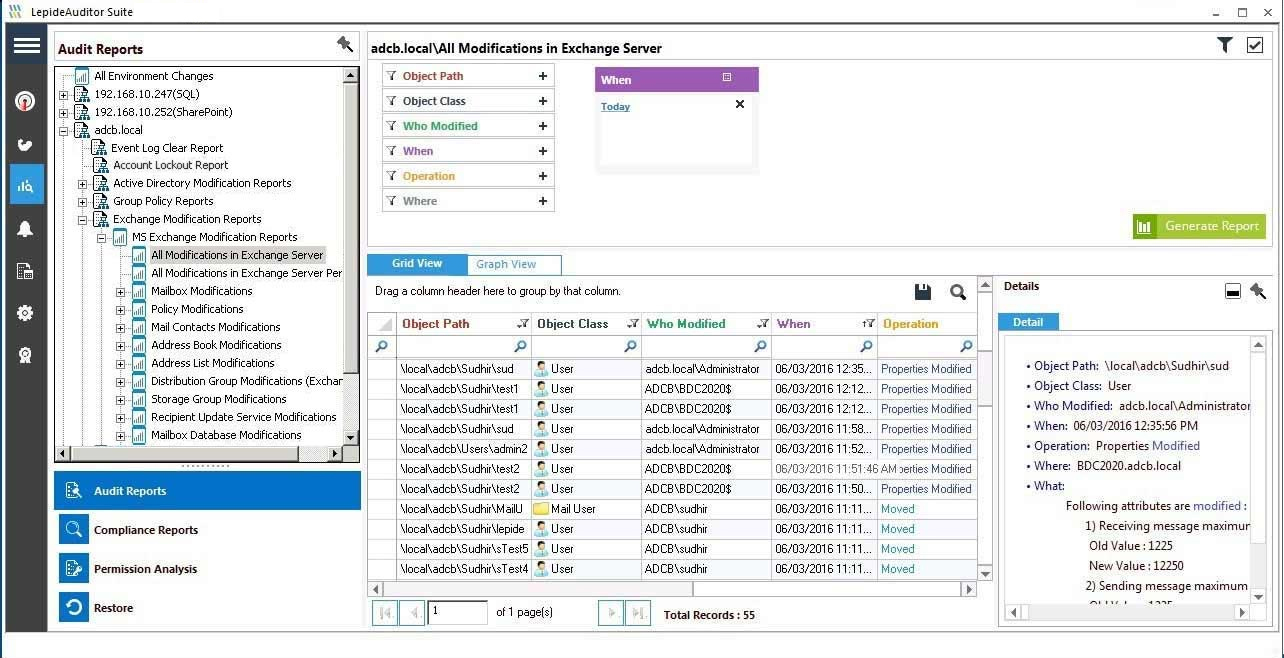Expand the 192.168.10.252(SharePoint) tree node
The width and height of the screenshot is (1284, 658).
[x=63, y=113]
